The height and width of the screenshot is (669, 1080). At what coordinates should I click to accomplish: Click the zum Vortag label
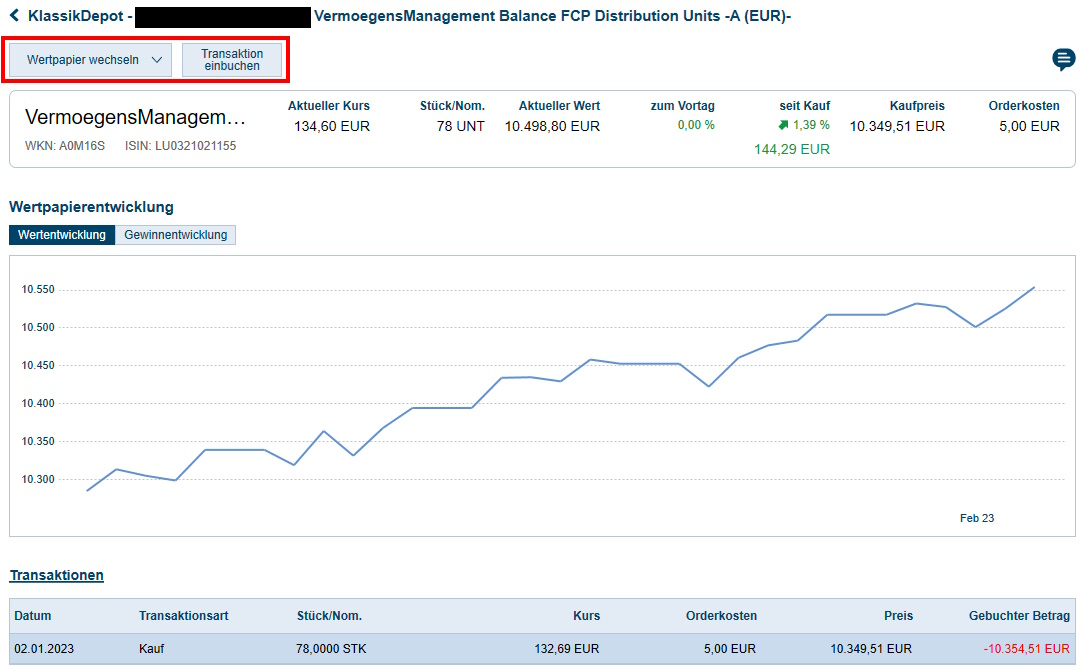pos(683,106)
